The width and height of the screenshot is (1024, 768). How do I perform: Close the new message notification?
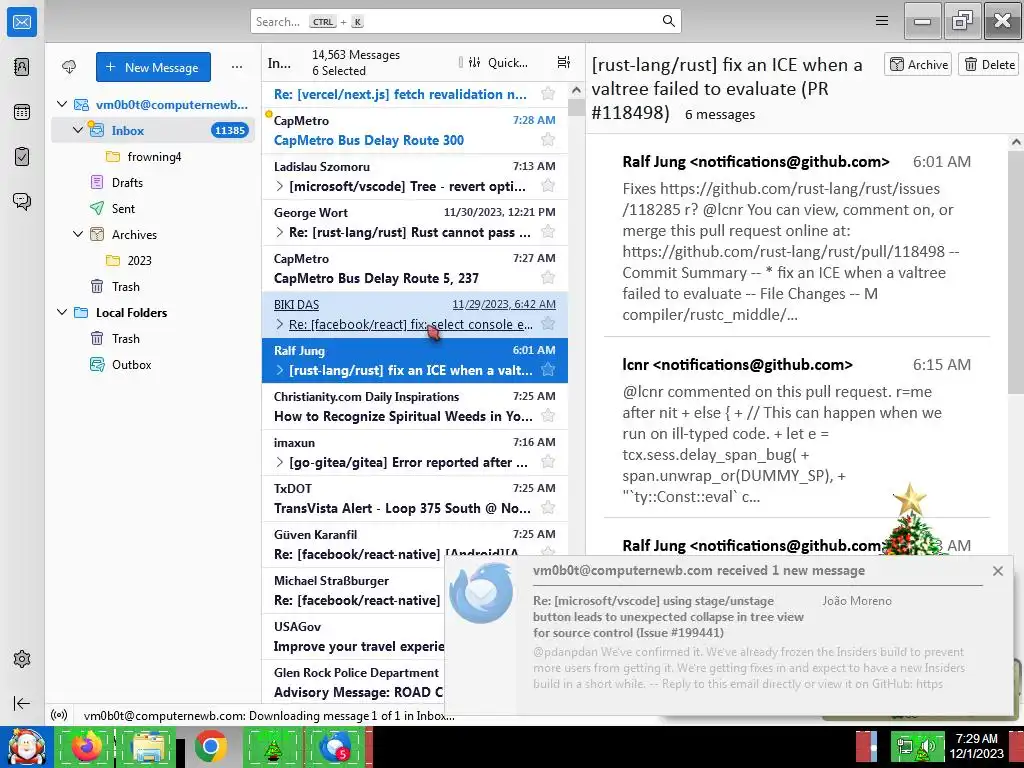point(997,571)
